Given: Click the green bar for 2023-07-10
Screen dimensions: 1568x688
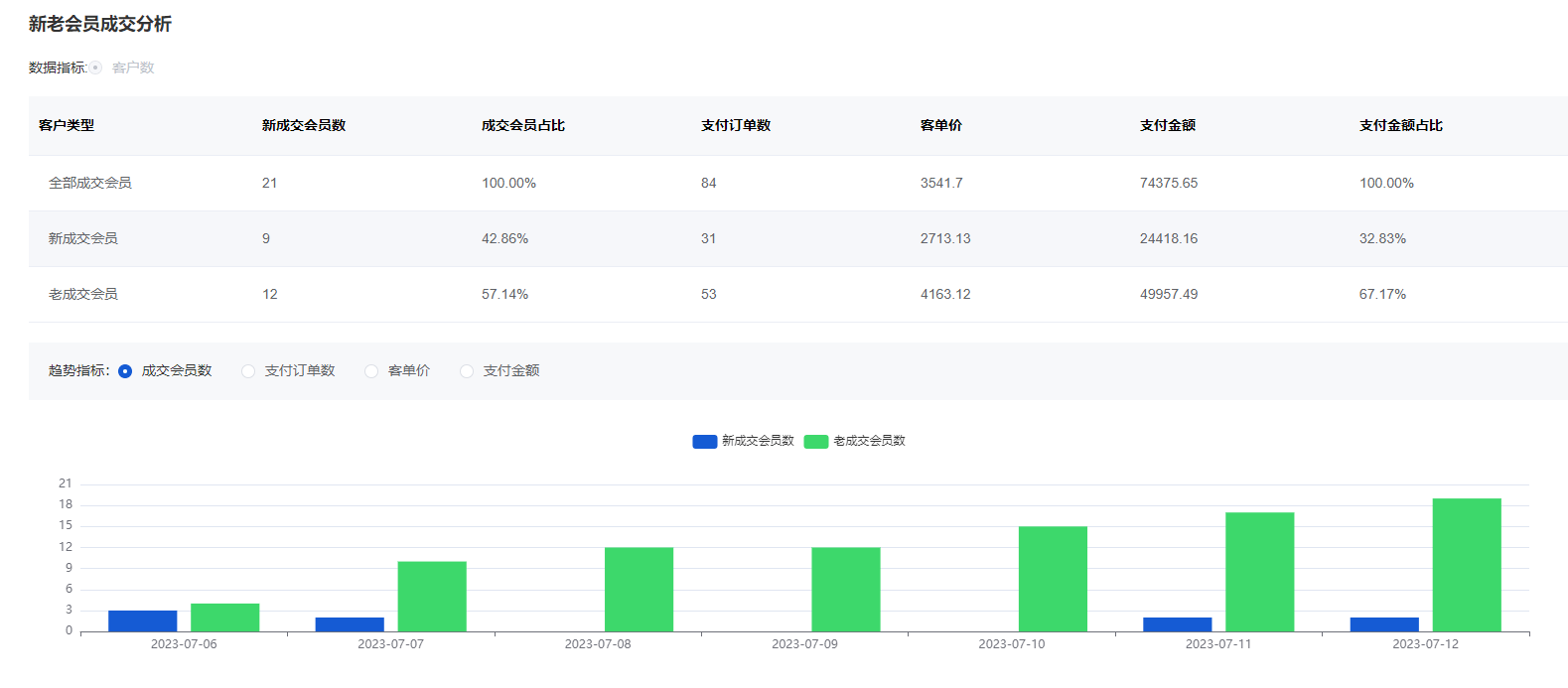Looking at the screenshot, I should pyautogui.click(x=1053, y=579).
